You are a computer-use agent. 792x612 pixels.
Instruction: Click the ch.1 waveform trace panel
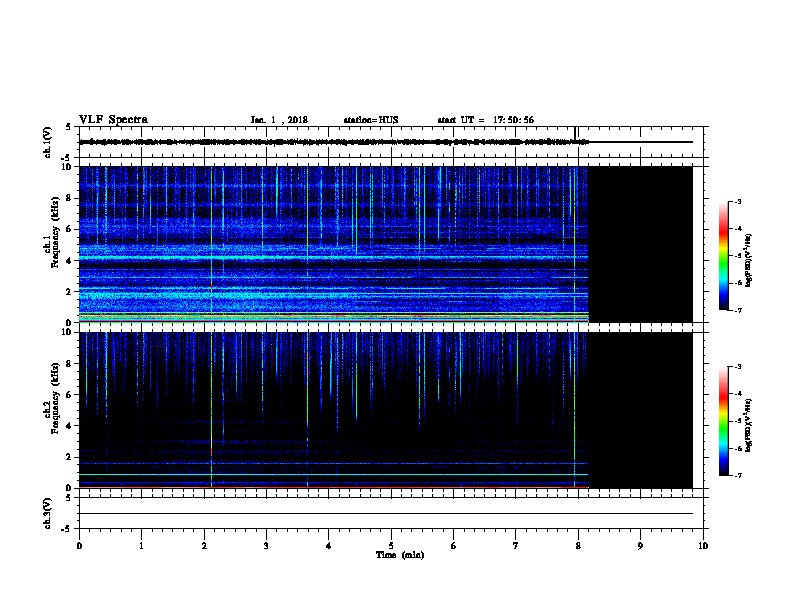pos(391,142)
